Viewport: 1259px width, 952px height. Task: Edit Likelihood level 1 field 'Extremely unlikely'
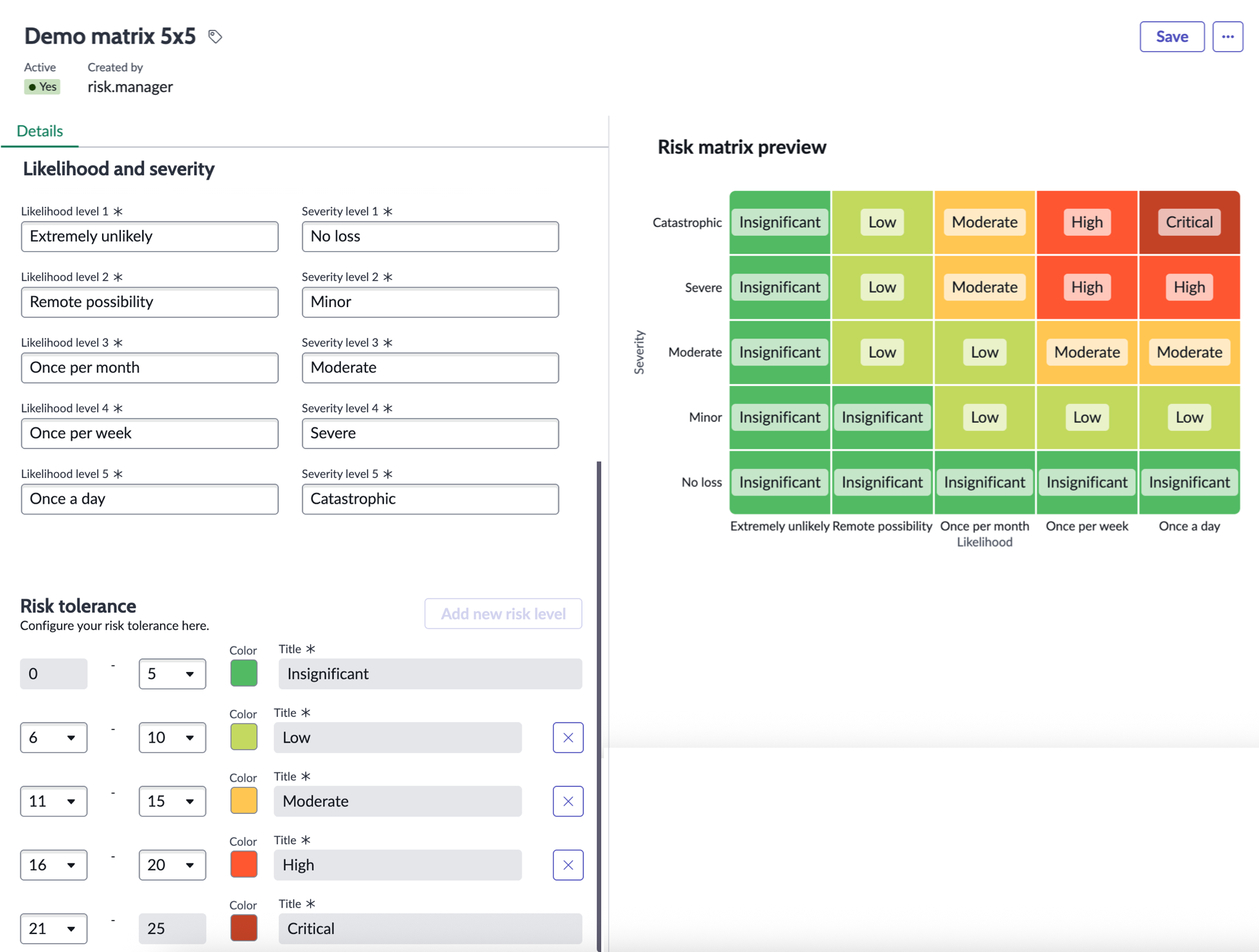click(x=150, y=236)
